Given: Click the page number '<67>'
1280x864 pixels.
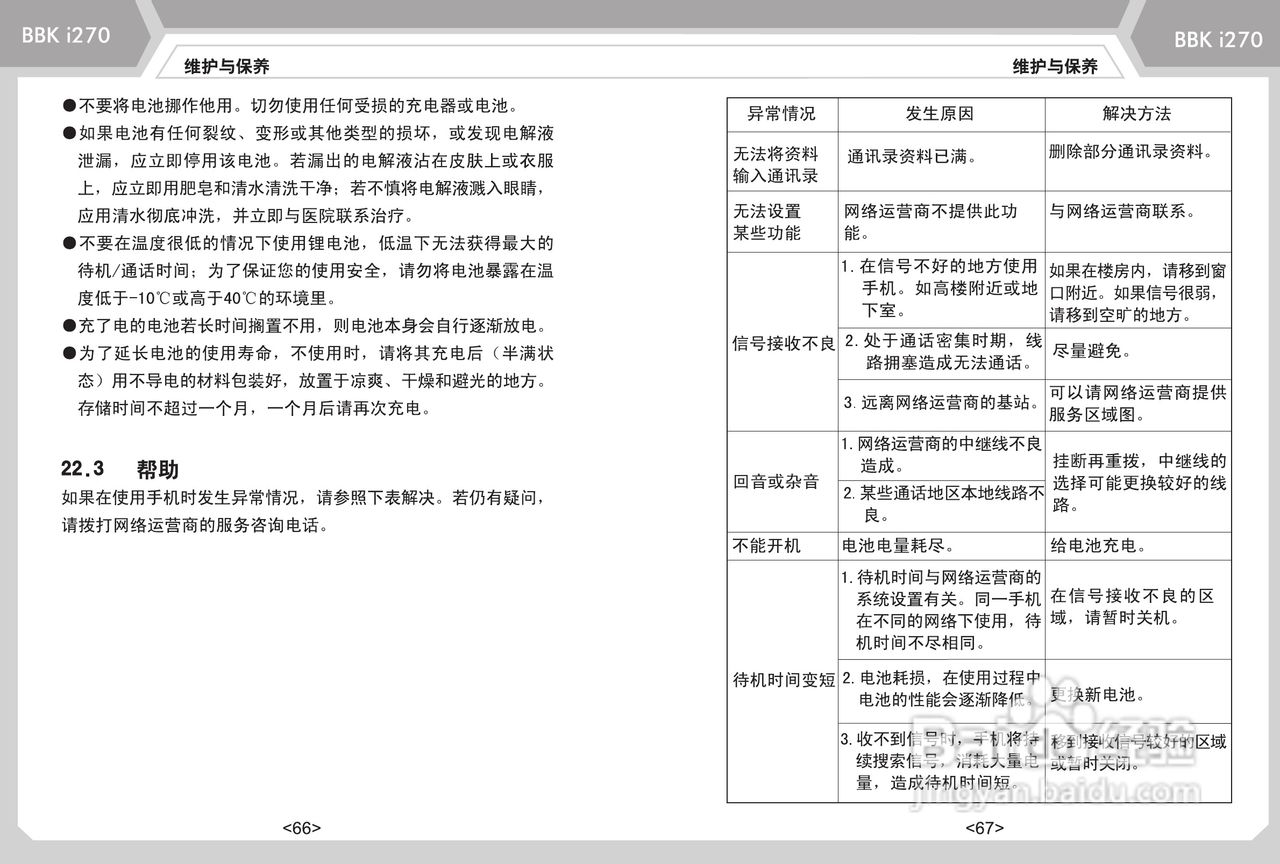Looking at the screenshot, I should coord(984,827).
